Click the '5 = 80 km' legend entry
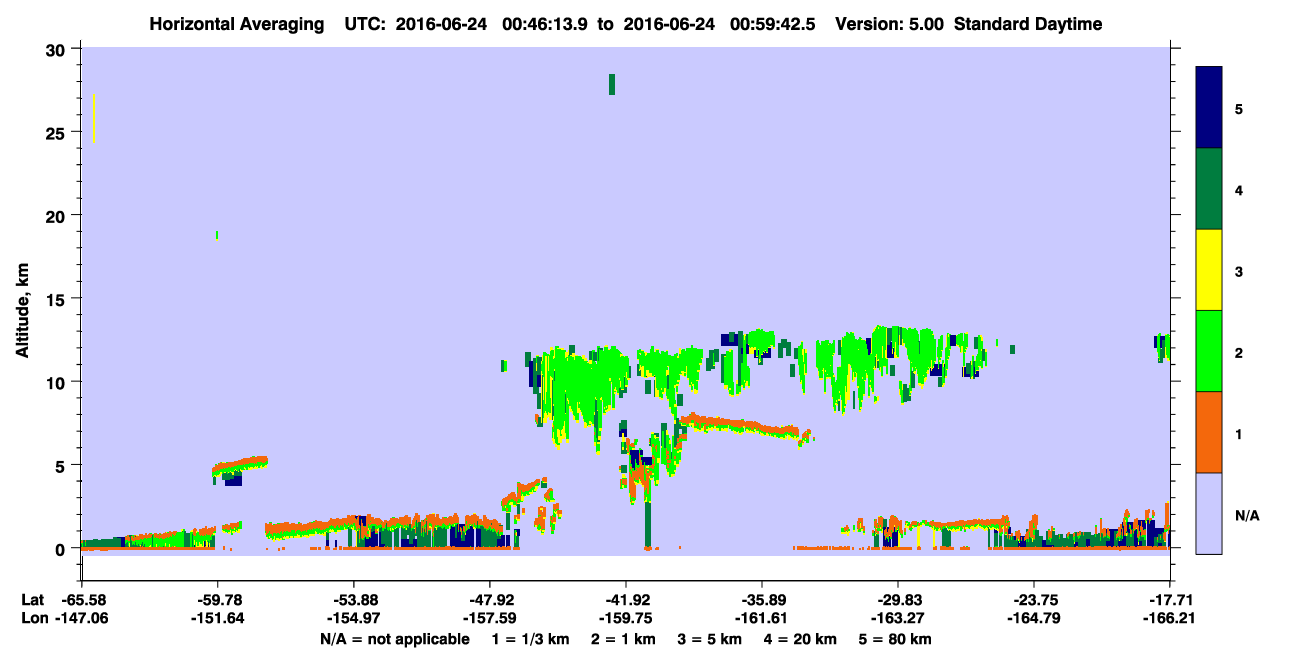 pyautogui.click(x=893, y=639)
